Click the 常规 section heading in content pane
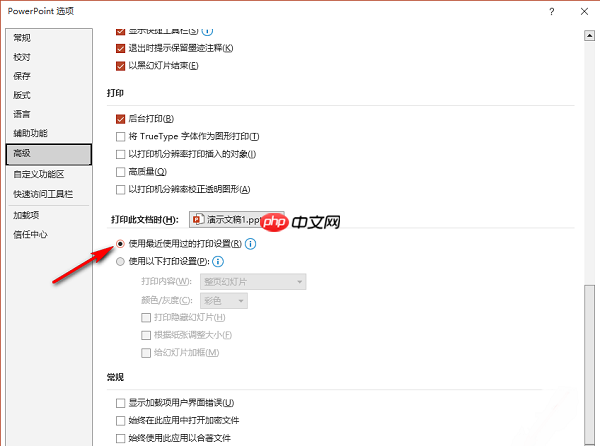 115,378
